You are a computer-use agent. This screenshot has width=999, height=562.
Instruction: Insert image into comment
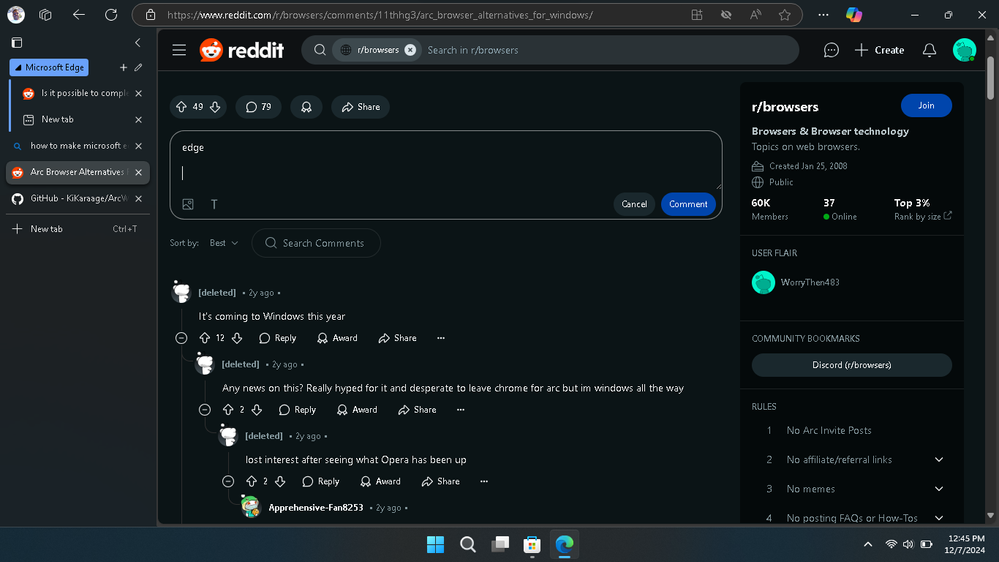(188, 204)
